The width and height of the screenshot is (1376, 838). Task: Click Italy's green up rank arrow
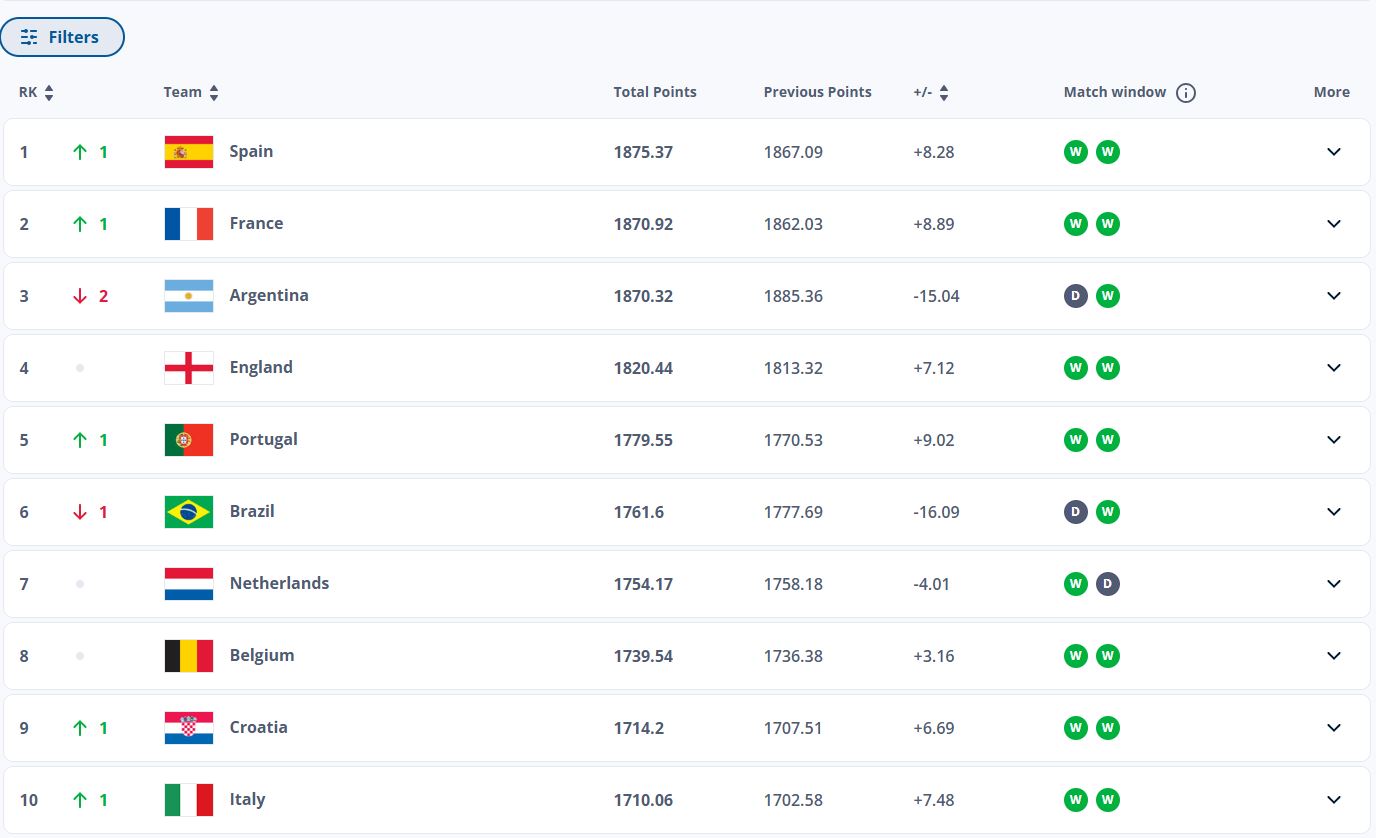(x=80, y=800)
